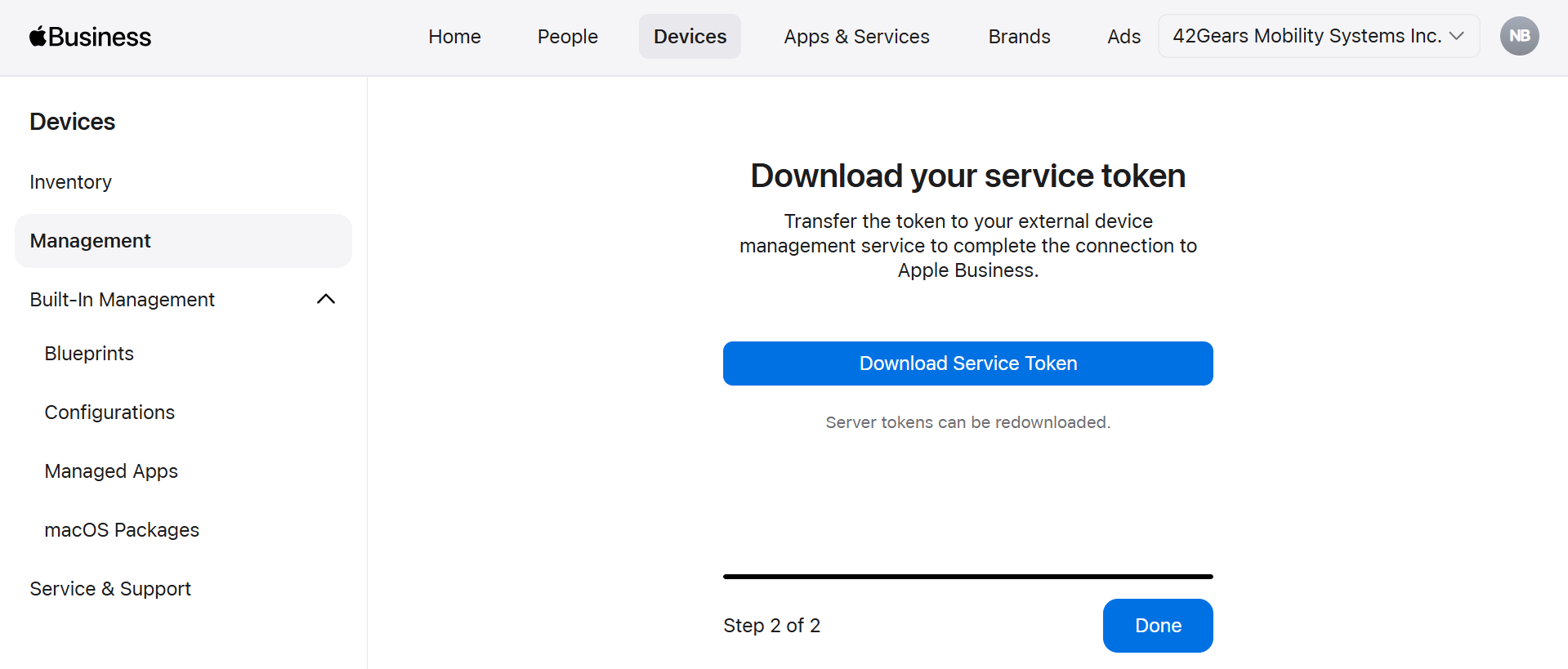Navigate to Ads in the header

pyautogui.click(x=1124, y=37)
